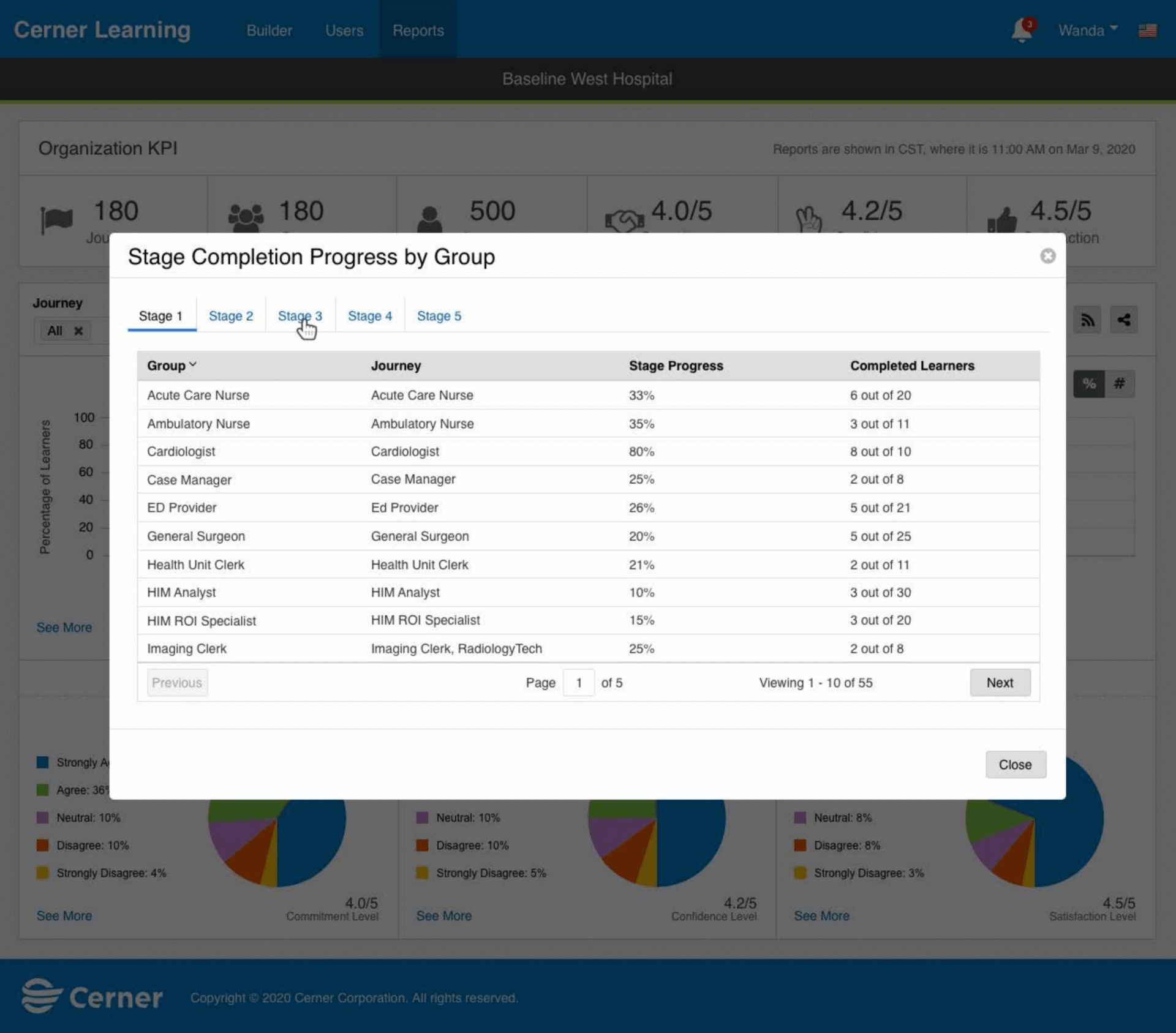The image size is (1176, 1033).
Task: Click See More under learner percentage chart
Action: pos(64,628)
